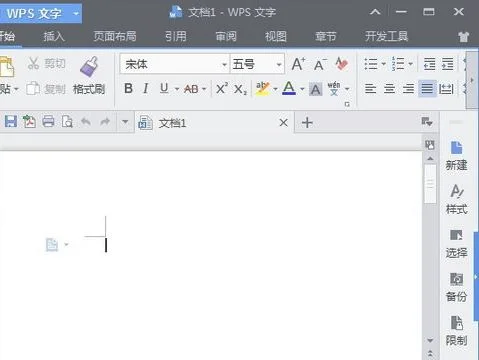This screenshot has height=360, width=479.
Task: Decrease font size with A- icon
Action: coord(320,65)
